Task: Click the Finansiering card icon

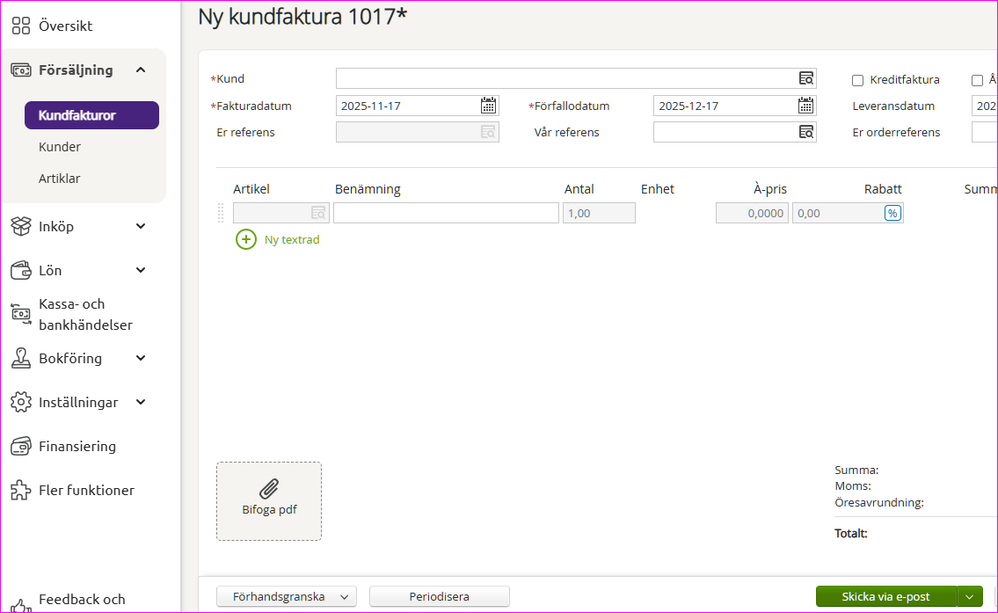Action: point(21,446)
